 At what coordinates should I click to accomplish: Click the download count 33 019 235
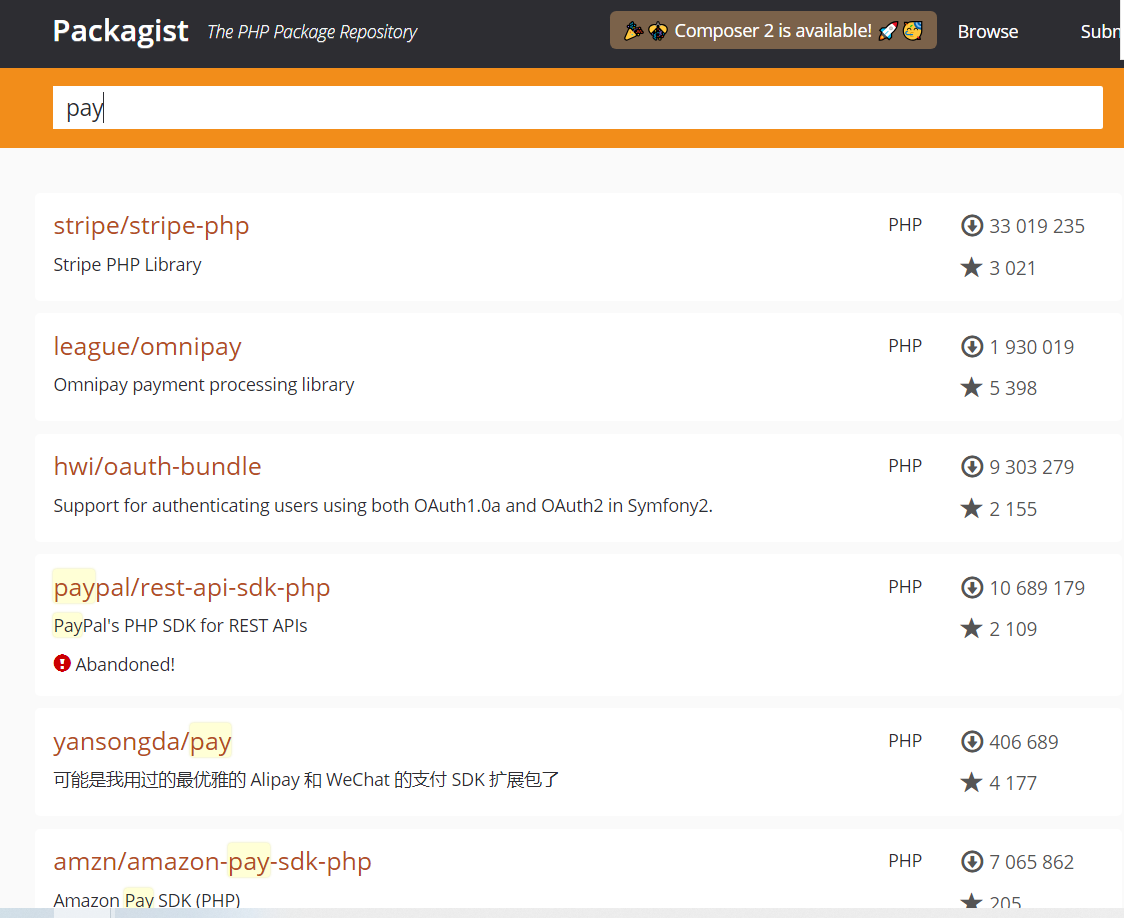coord(1037,226)
